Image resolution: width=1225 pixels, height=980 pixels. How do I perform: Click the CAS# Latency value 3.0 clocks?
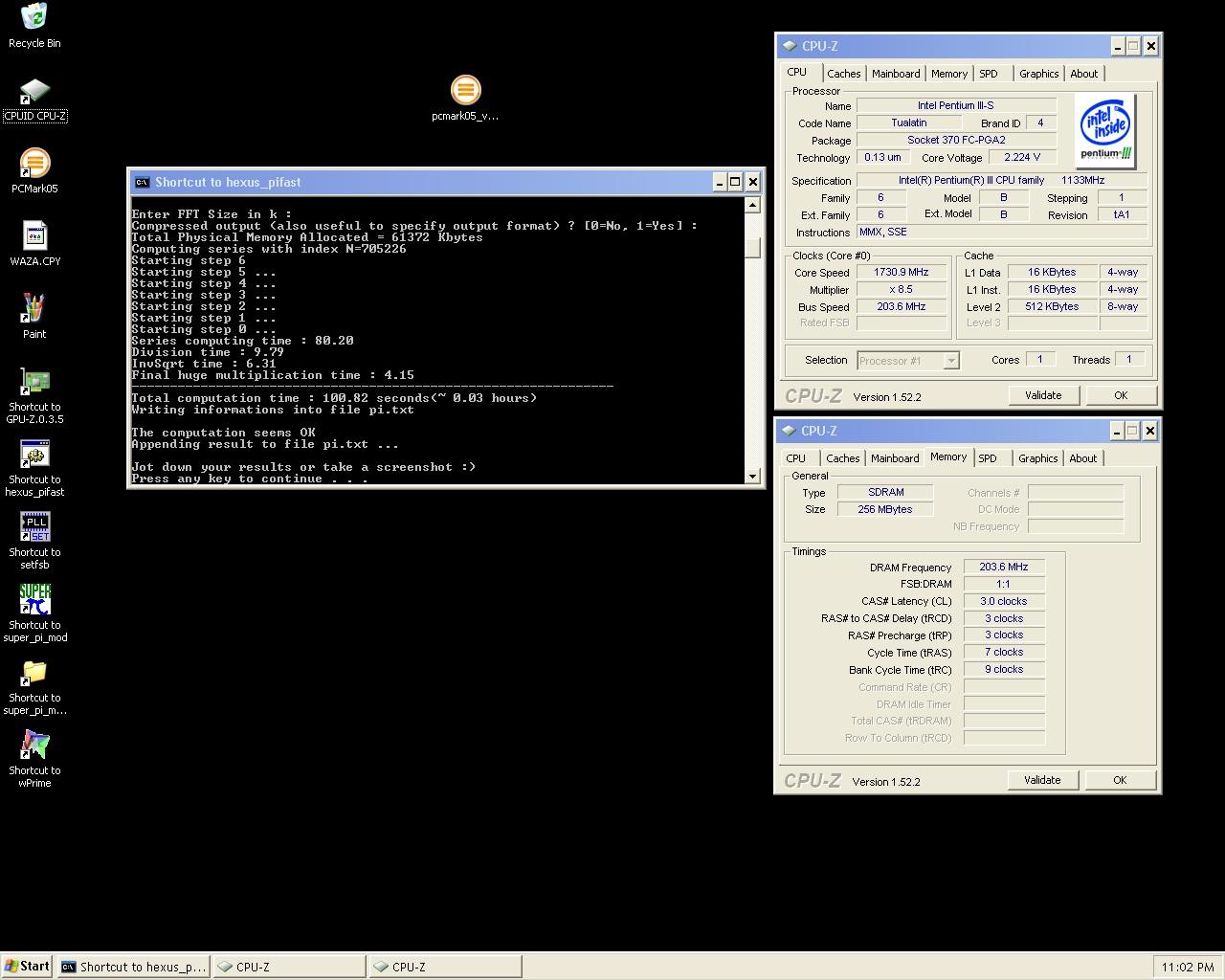pyautogui.click(x=1004, y=602)
